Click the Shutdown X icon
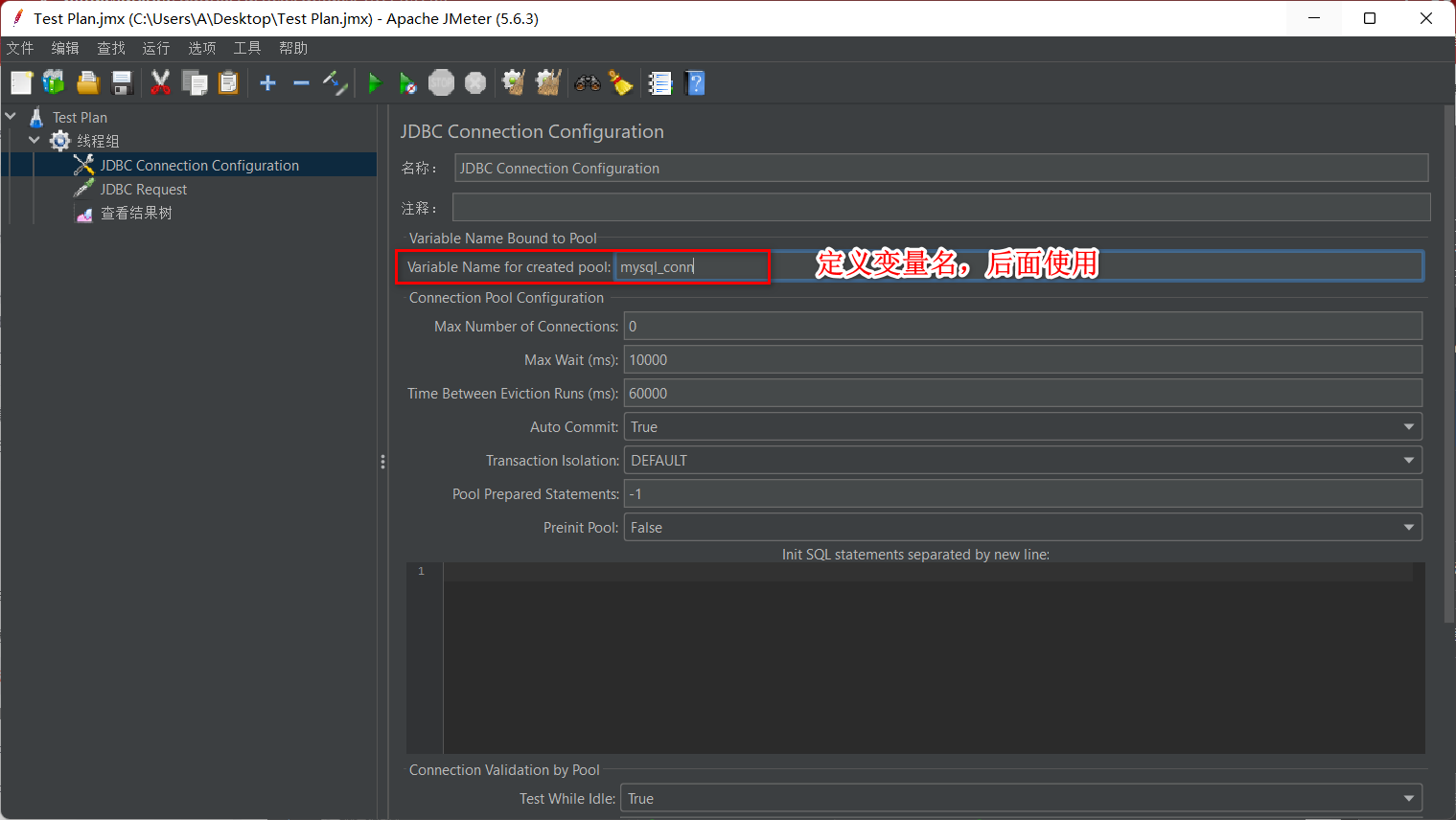 coord(475,83)
